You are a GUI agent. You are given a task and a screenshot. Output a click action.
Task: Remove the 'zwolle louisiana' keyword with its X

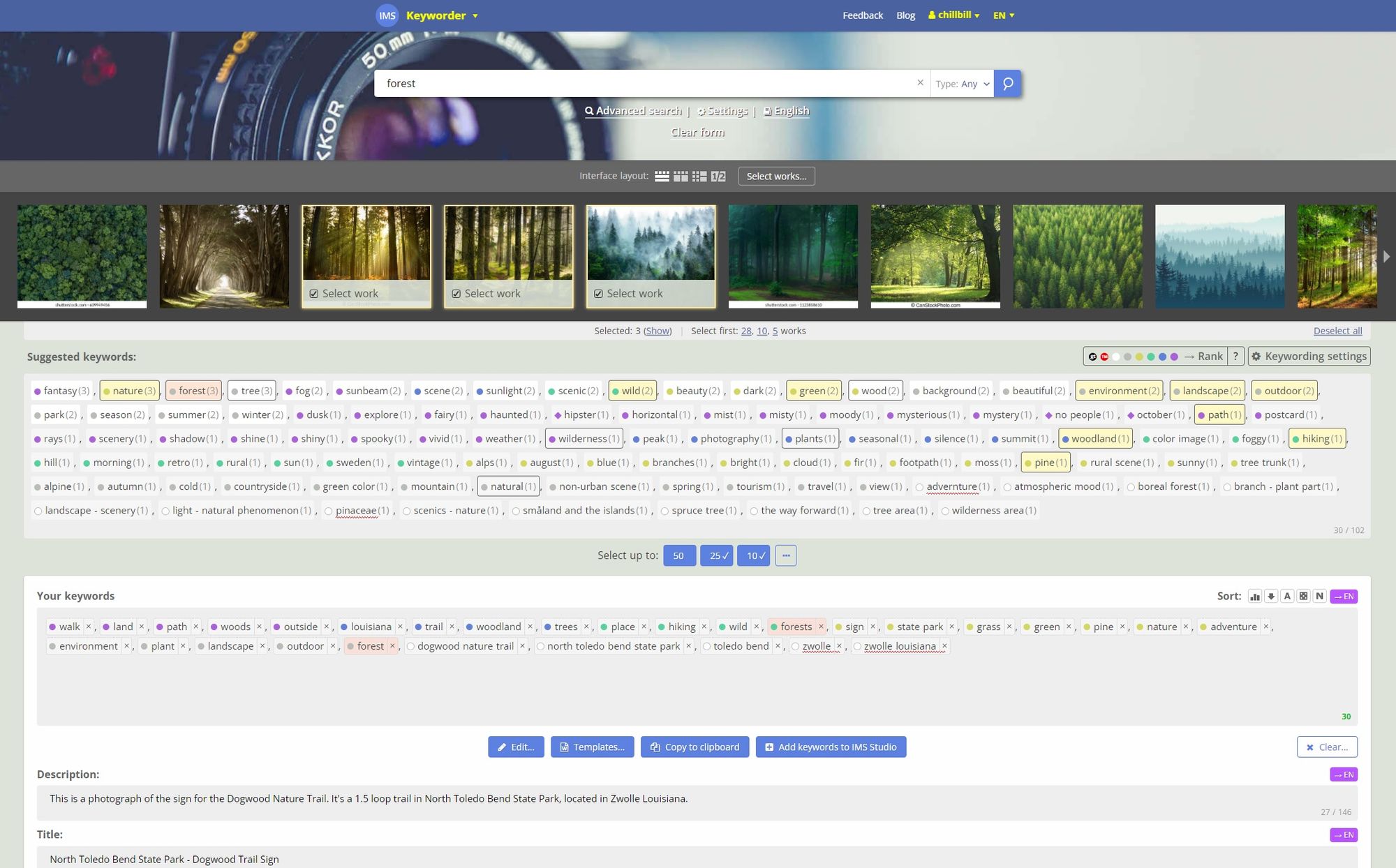click(944, 646)
